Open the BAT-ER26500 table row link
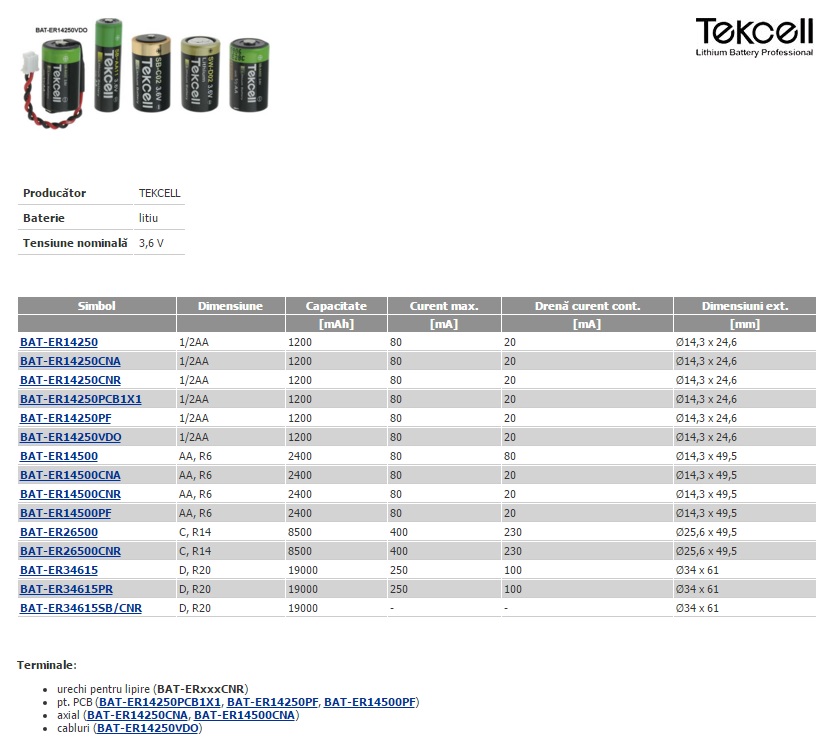827x740 pixels. point(59,532)
